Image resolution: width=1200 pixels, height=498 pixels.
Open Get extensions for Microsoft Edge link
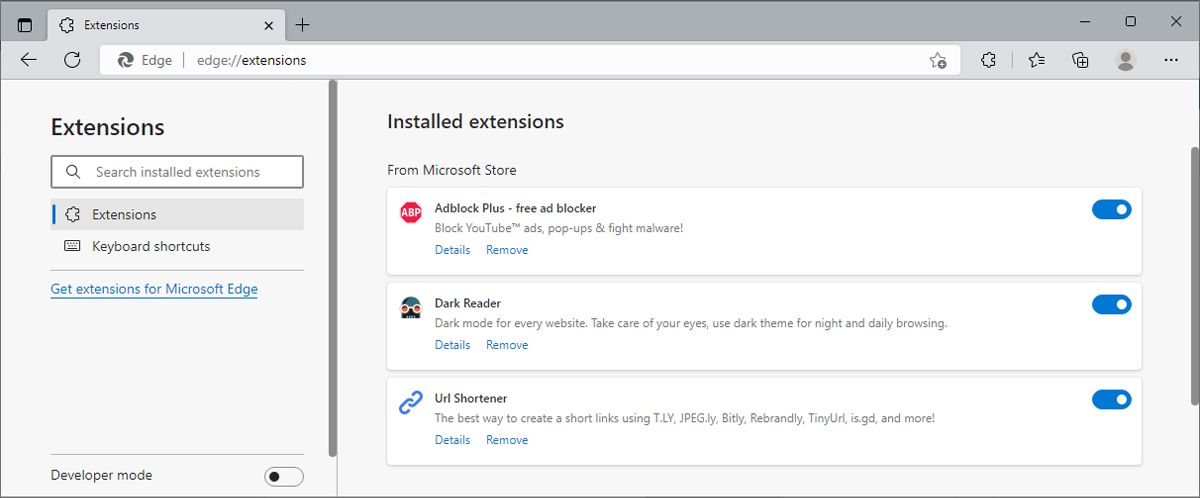tap(154, 289)
